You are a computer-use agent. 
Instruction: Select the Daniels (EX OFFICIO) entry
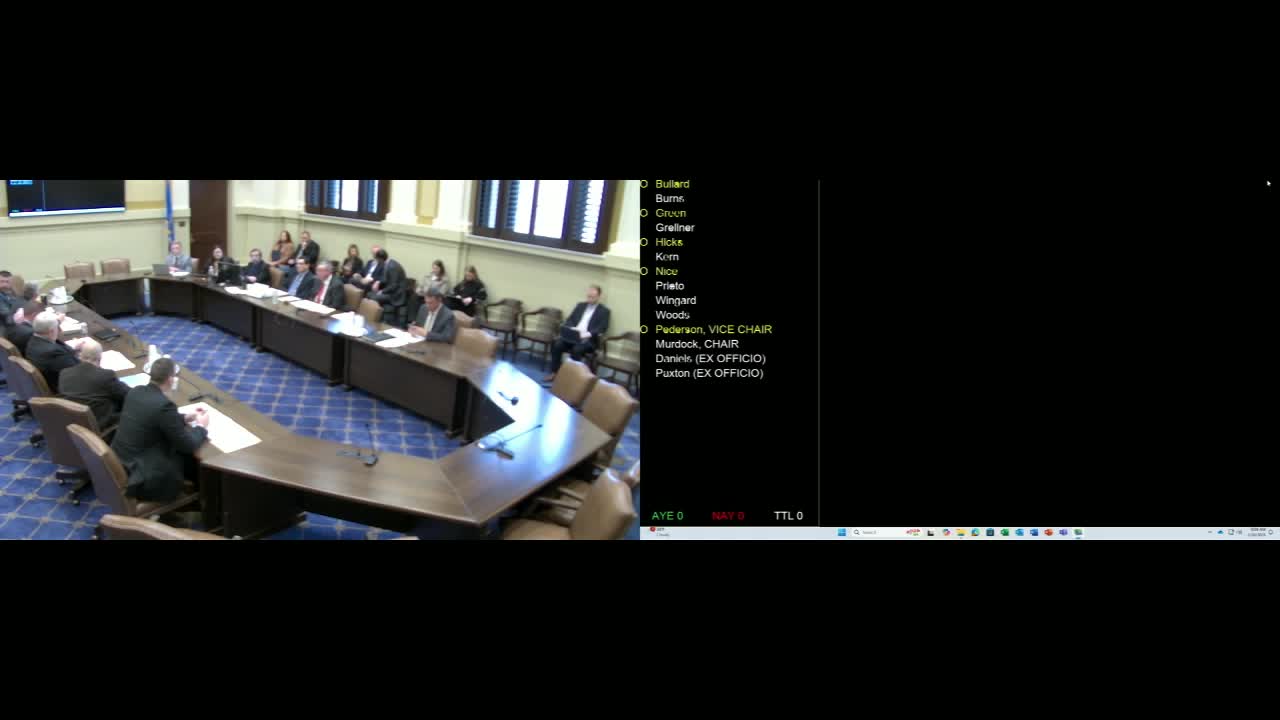point(711,358)
